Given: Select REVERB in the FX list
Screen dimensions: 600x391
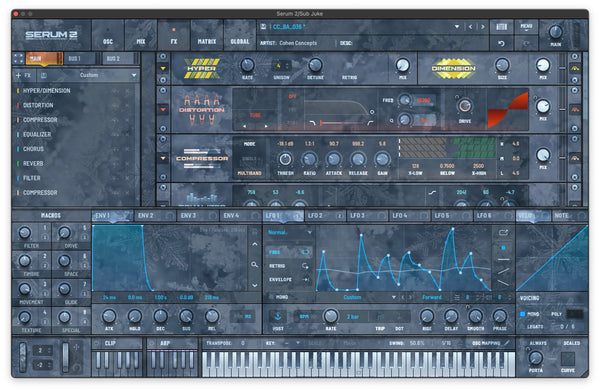Looking at the screenshot, I should tap(33, 164).
